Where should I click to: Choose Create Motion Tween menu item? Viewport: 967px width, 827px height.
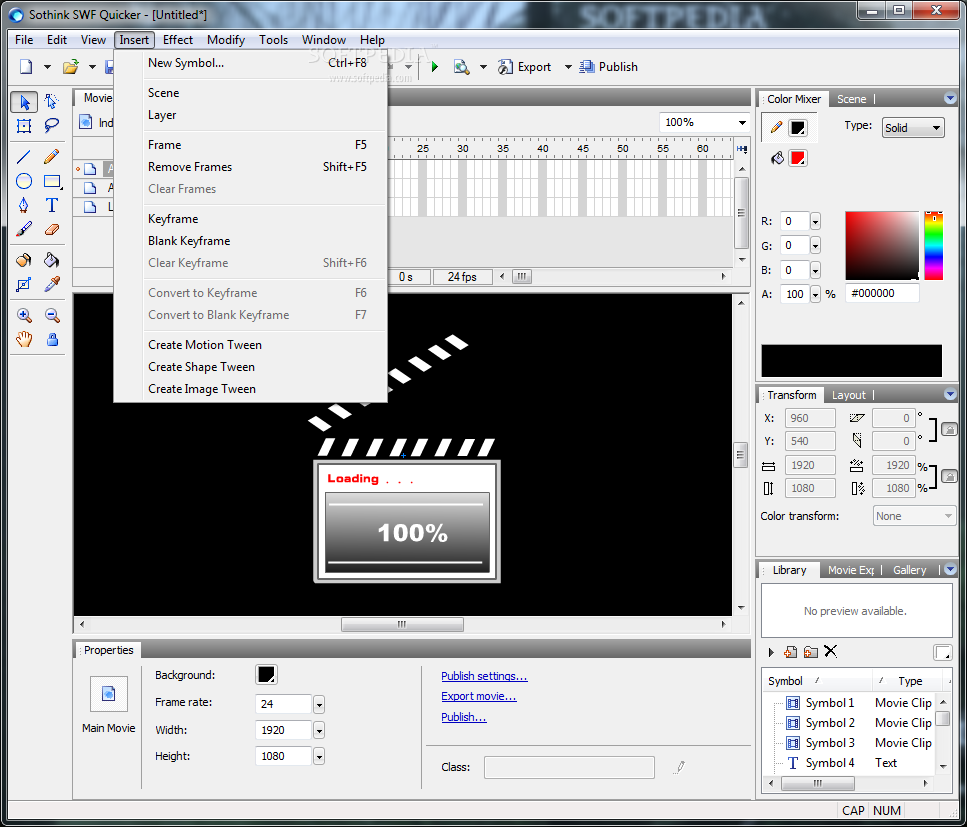pos(250,345)
